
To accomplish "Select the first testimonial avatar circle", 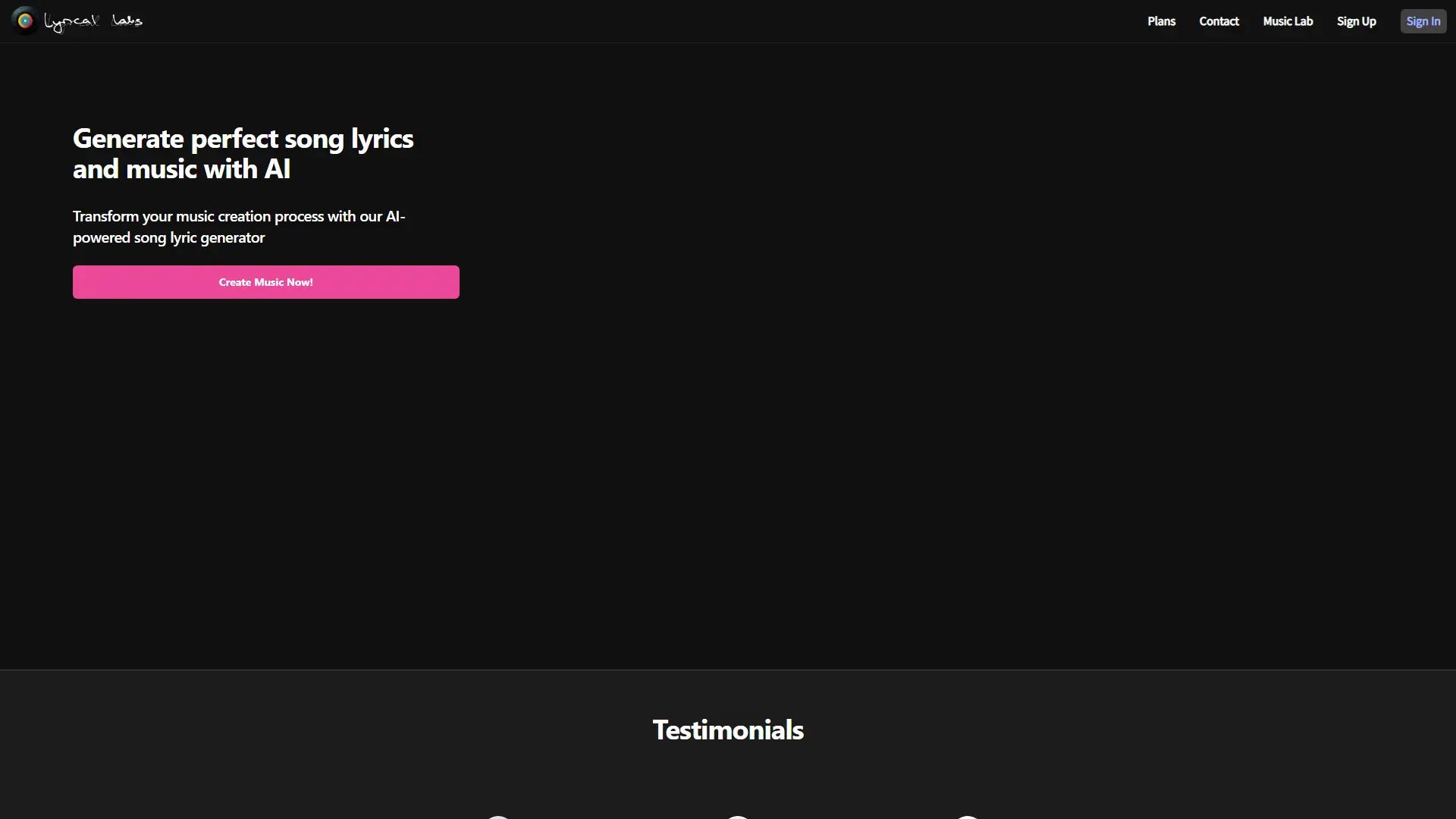I will (x=497, y=817).
